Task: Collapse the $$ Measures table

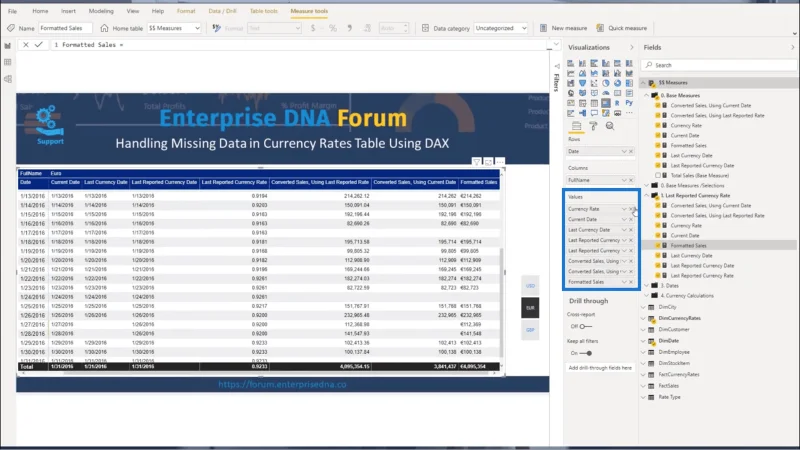Action: click(x=643, y=83)
